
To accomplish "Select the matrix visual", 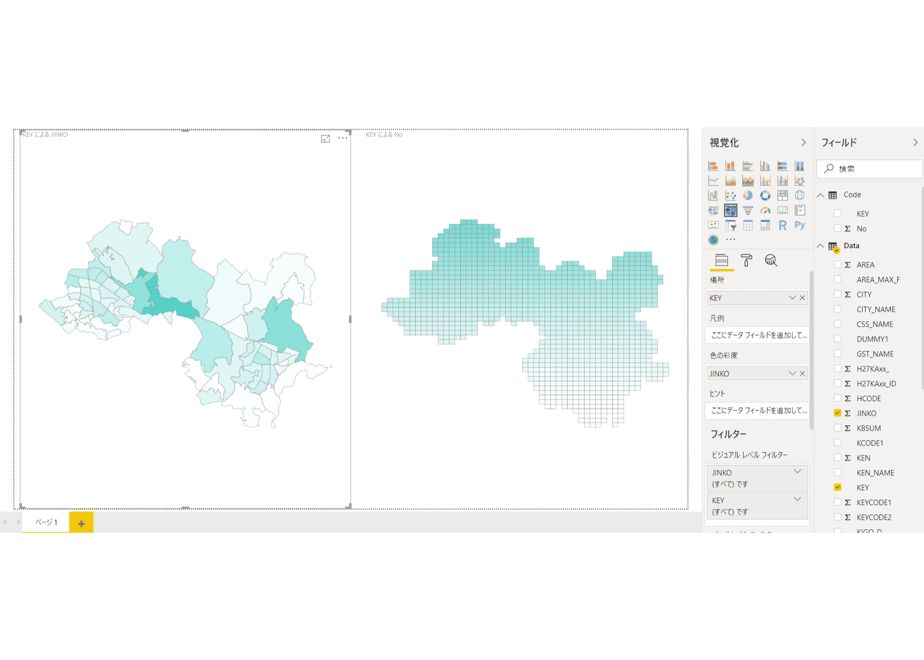I will point(765,225).
